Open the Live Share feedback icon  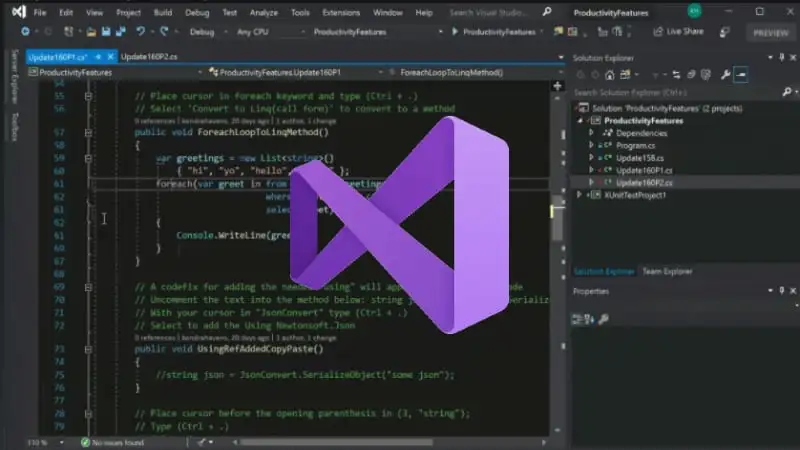(724, 32)
